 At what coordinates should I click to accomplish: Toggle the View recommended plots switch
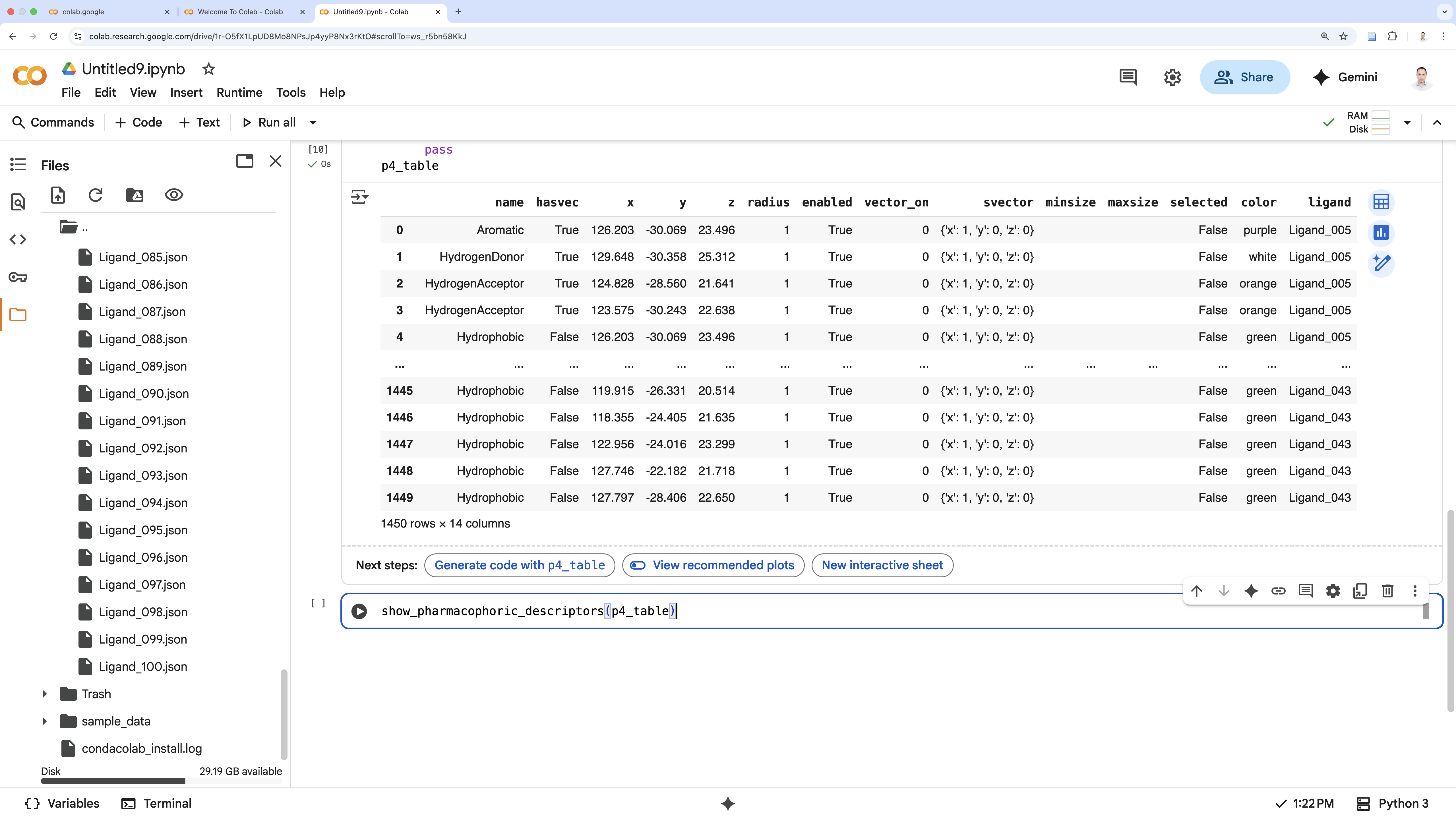[638, 565]
